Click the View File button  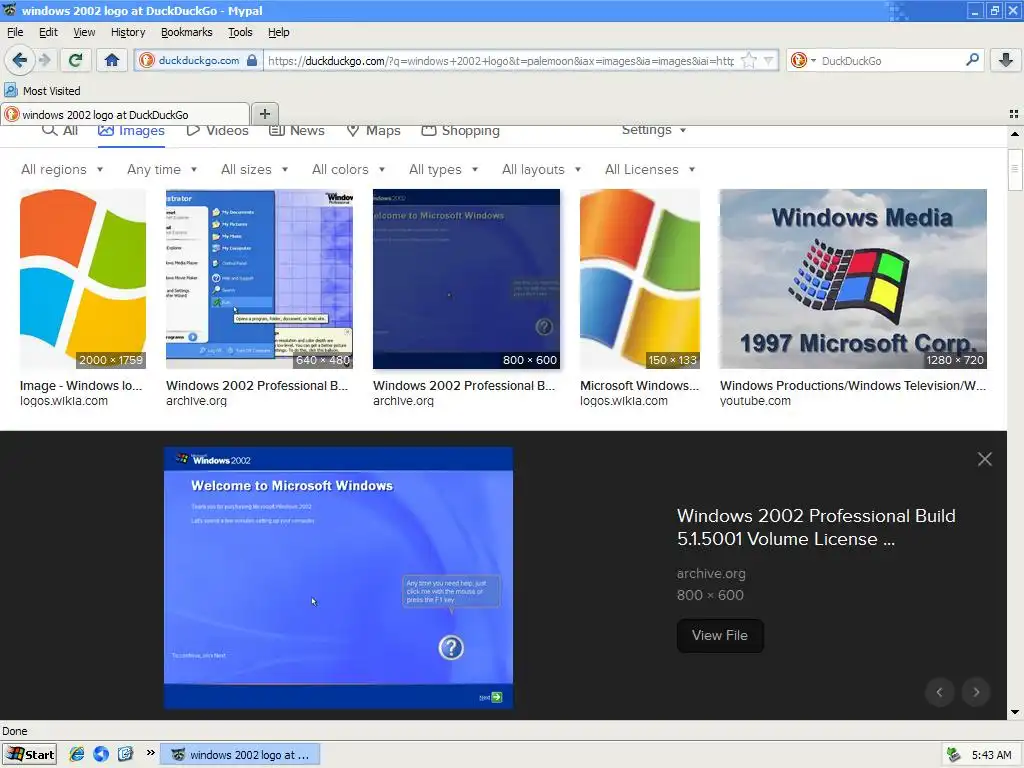pos(720,635)
